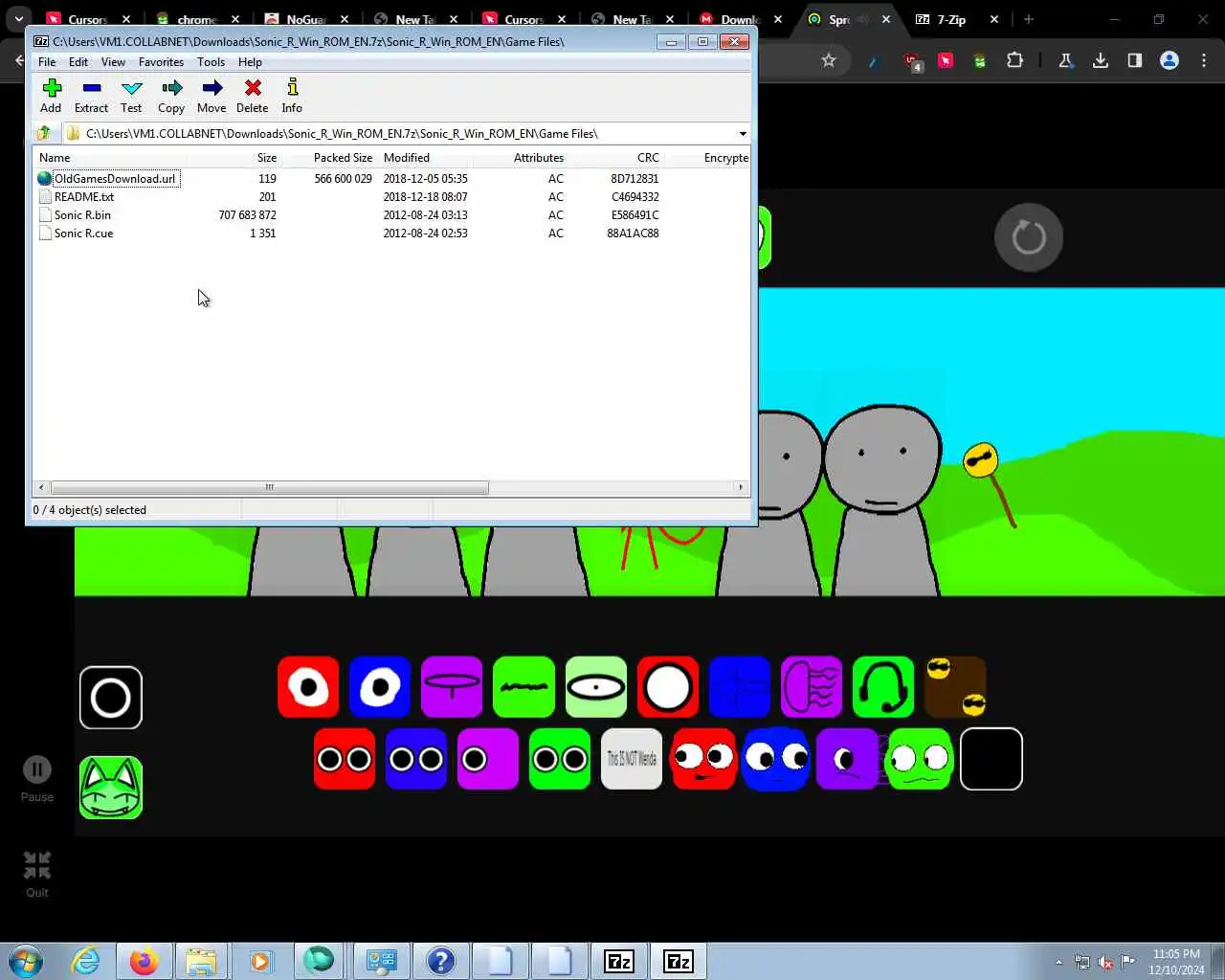1225x980 pixels.
Task: Open the Help menu in 7-Zip
Action: pos(250,62)
